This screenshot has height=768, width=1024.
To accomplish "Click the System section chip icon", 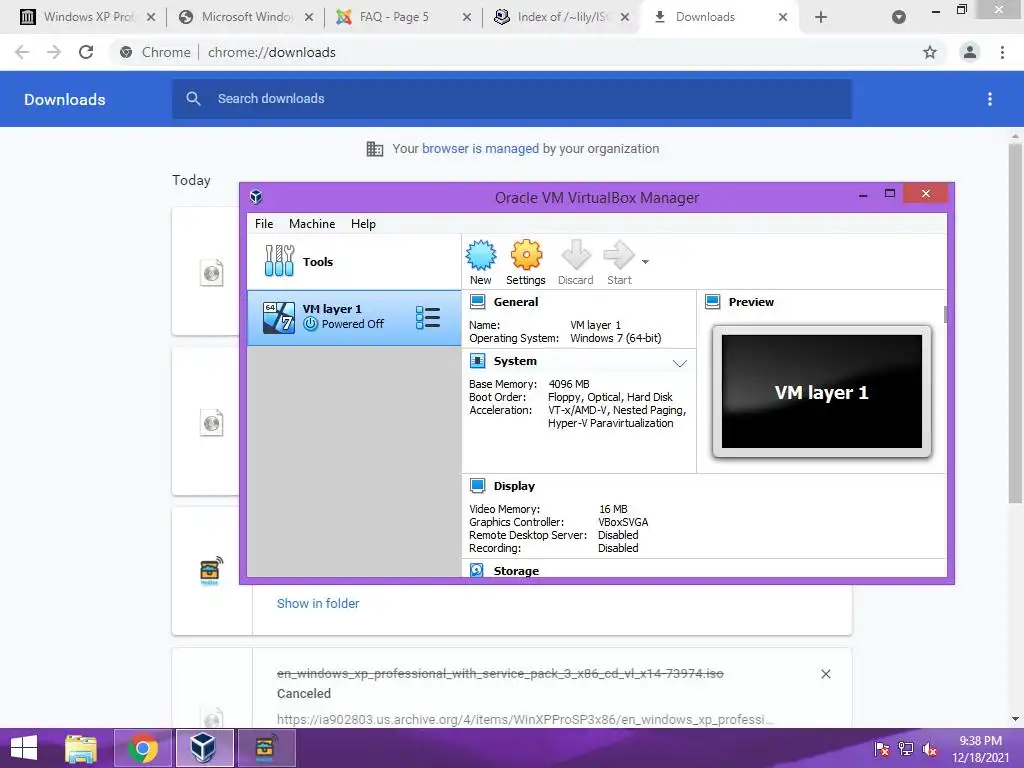I will point(477,361).
